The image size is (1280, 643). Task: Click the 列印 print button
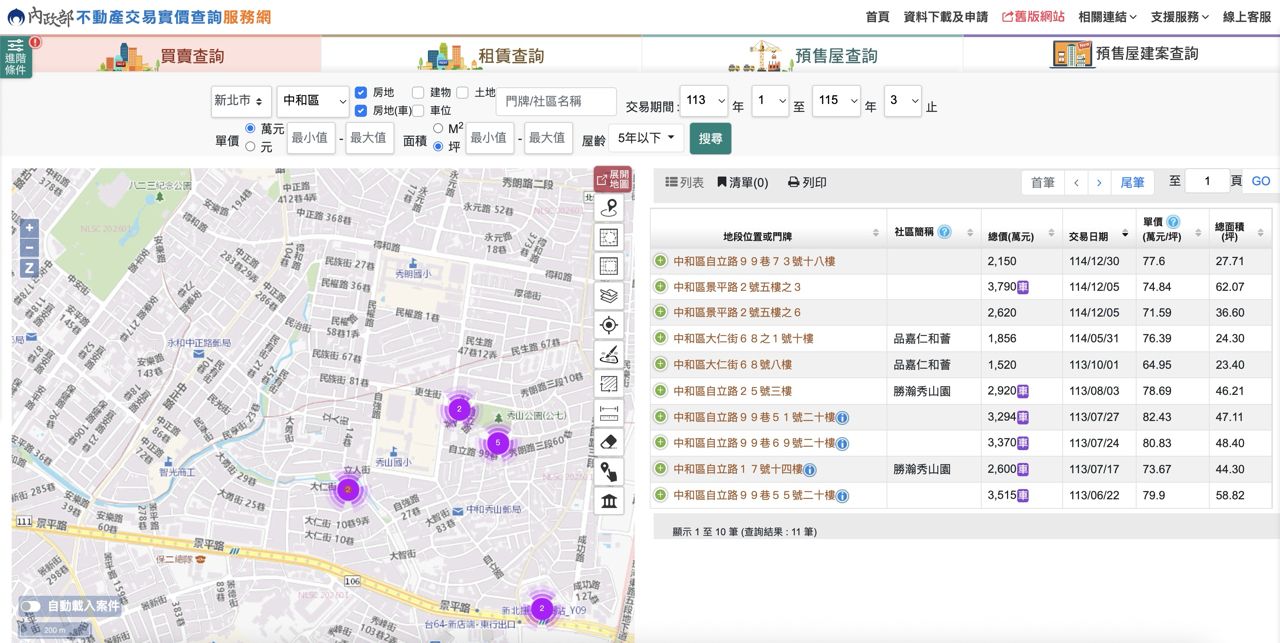tap(807, 183)
